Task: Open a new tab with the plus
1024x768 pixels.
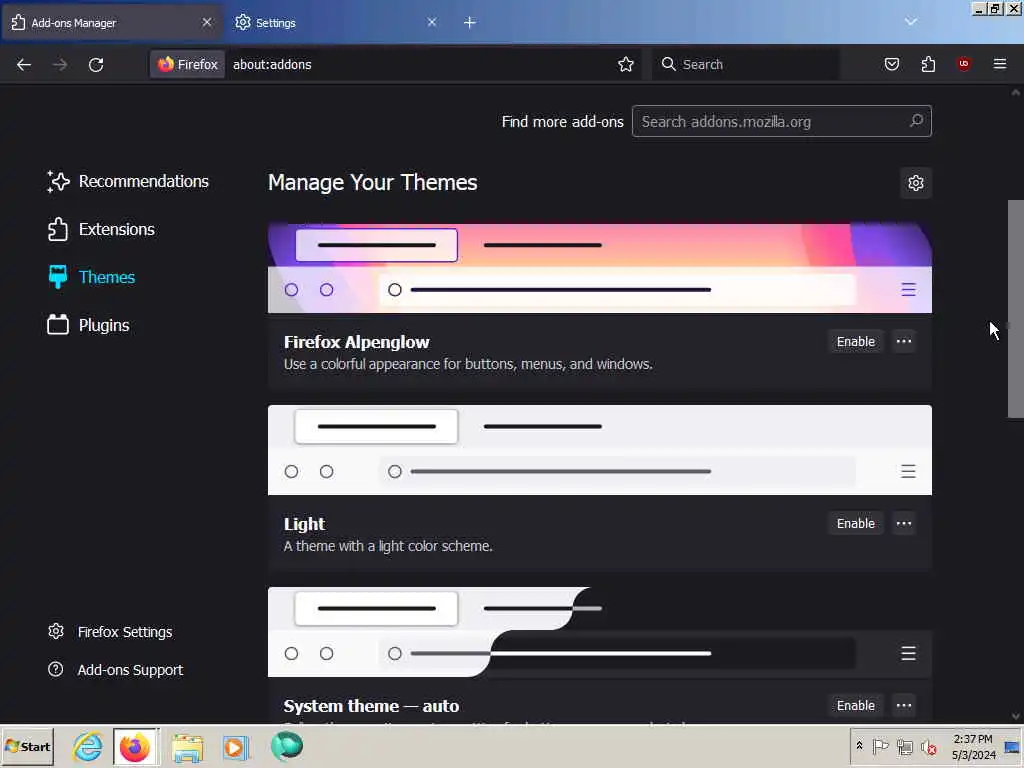Action: [470, 22]
